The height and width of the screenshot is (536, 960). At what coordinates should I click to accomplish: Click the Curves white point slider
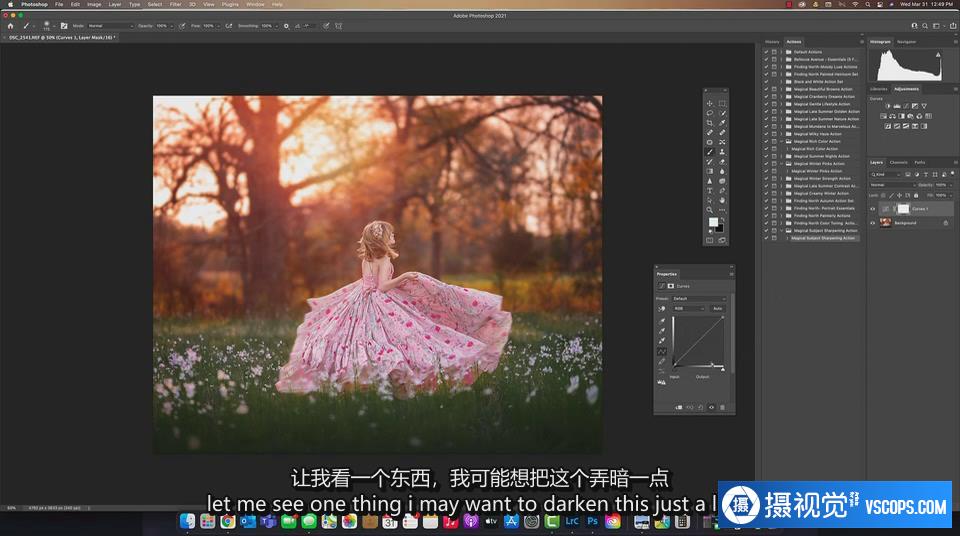click(723, 369)
